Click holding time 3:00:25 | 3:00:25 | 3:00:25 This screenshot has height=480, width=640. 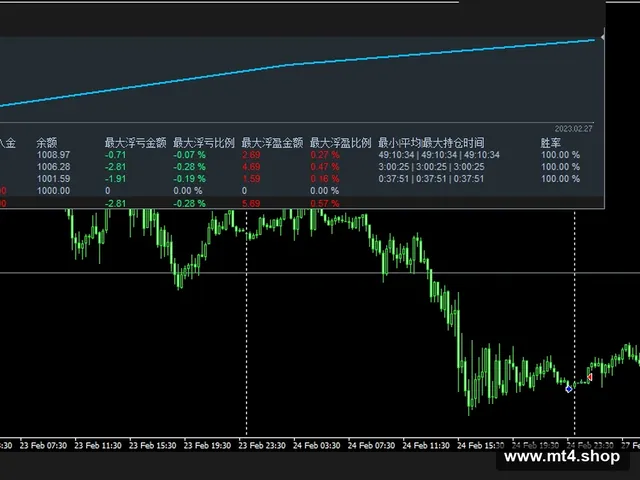[x=431, y=167]
